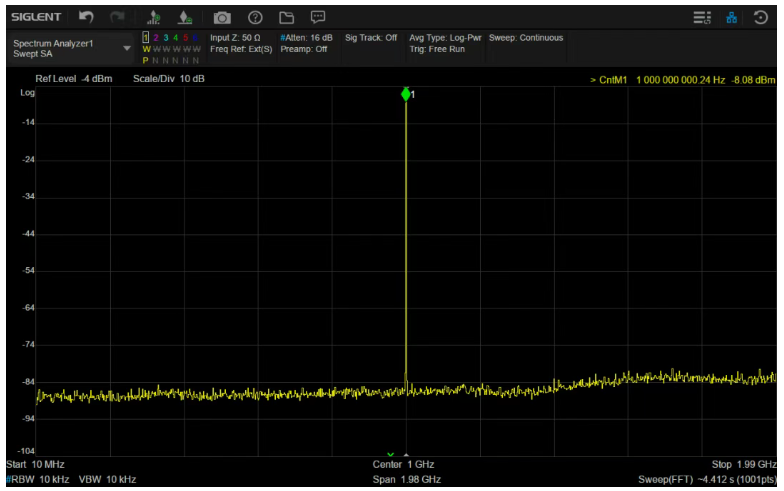Click the -84 axis label
Image resolution: width=784 pixels, height=491 pixels.
coord(28,382)
